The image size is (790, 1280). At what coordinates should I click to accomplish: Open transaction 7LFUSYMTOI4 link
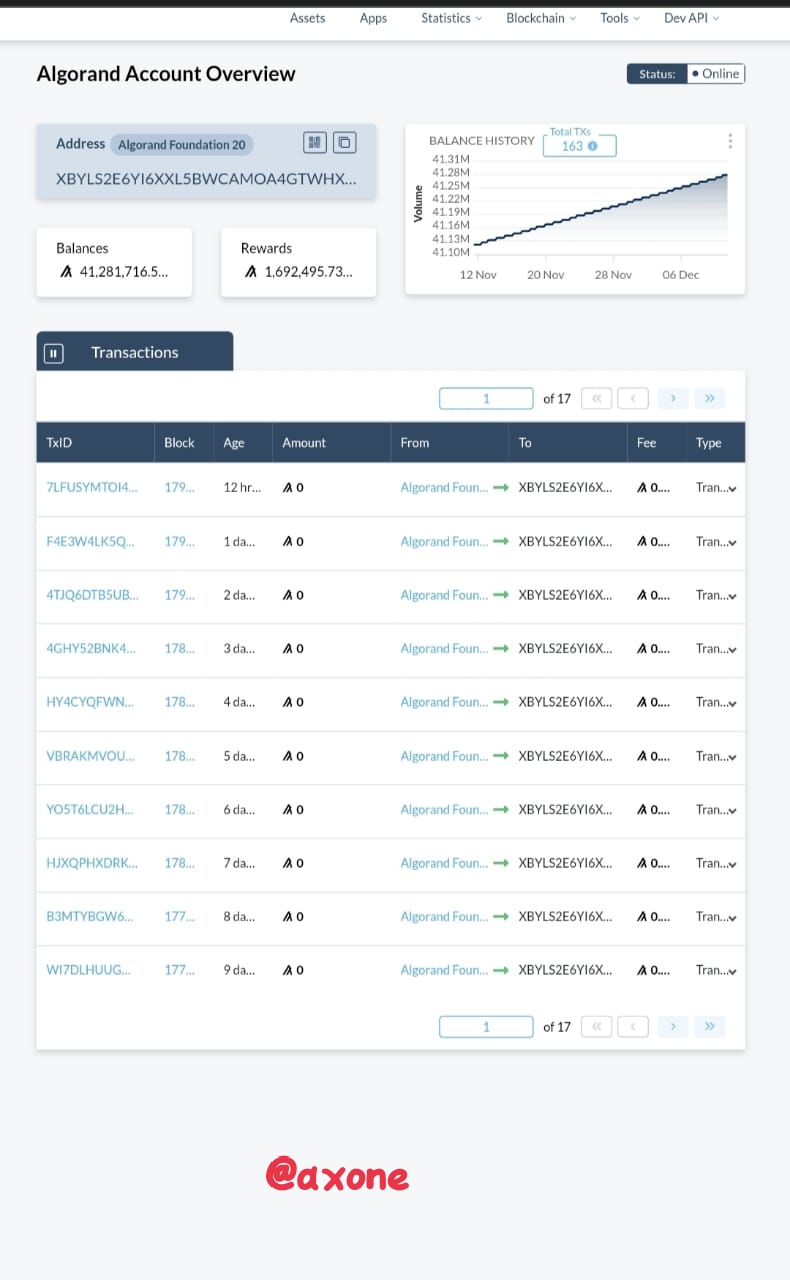tap(92, 487)
